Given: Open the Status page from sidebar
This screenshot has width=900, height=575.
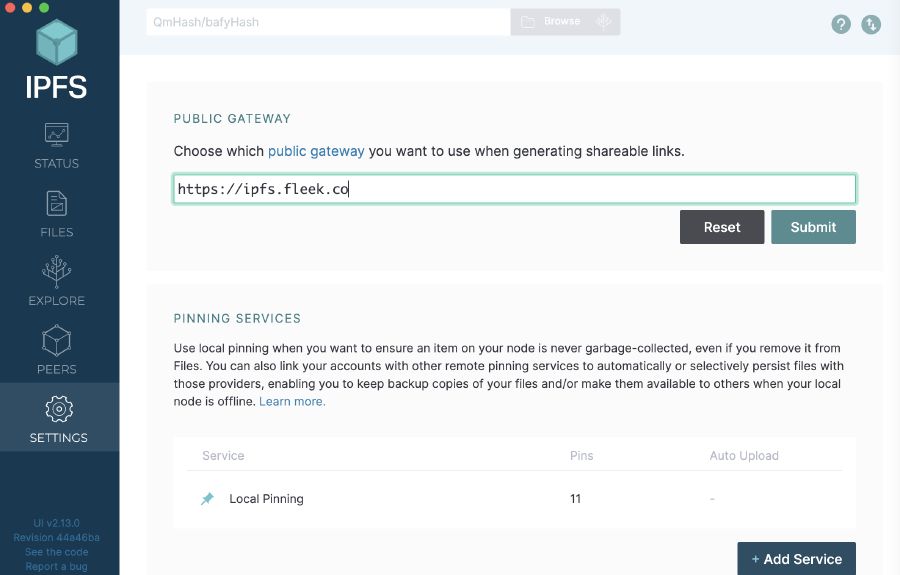Looking at the screenshot, I should (57, 146).
